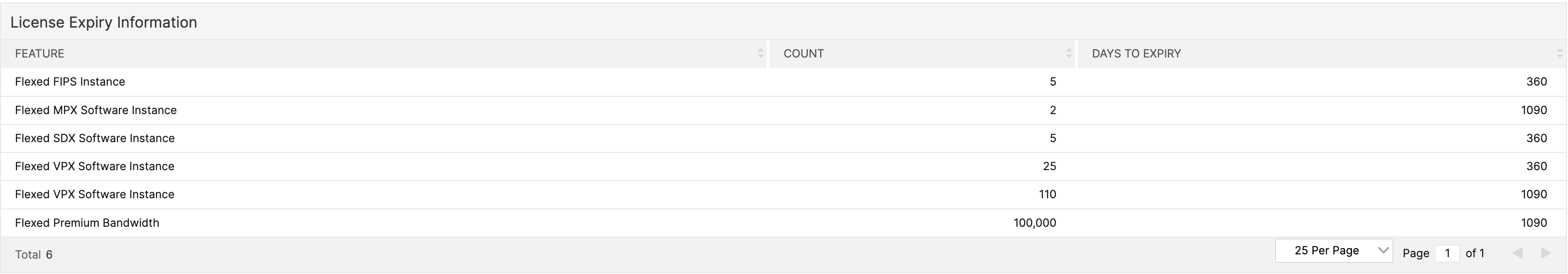1568x274 pixels.
Task: Click the VPX row with count 25
Action: click(784, 166)
